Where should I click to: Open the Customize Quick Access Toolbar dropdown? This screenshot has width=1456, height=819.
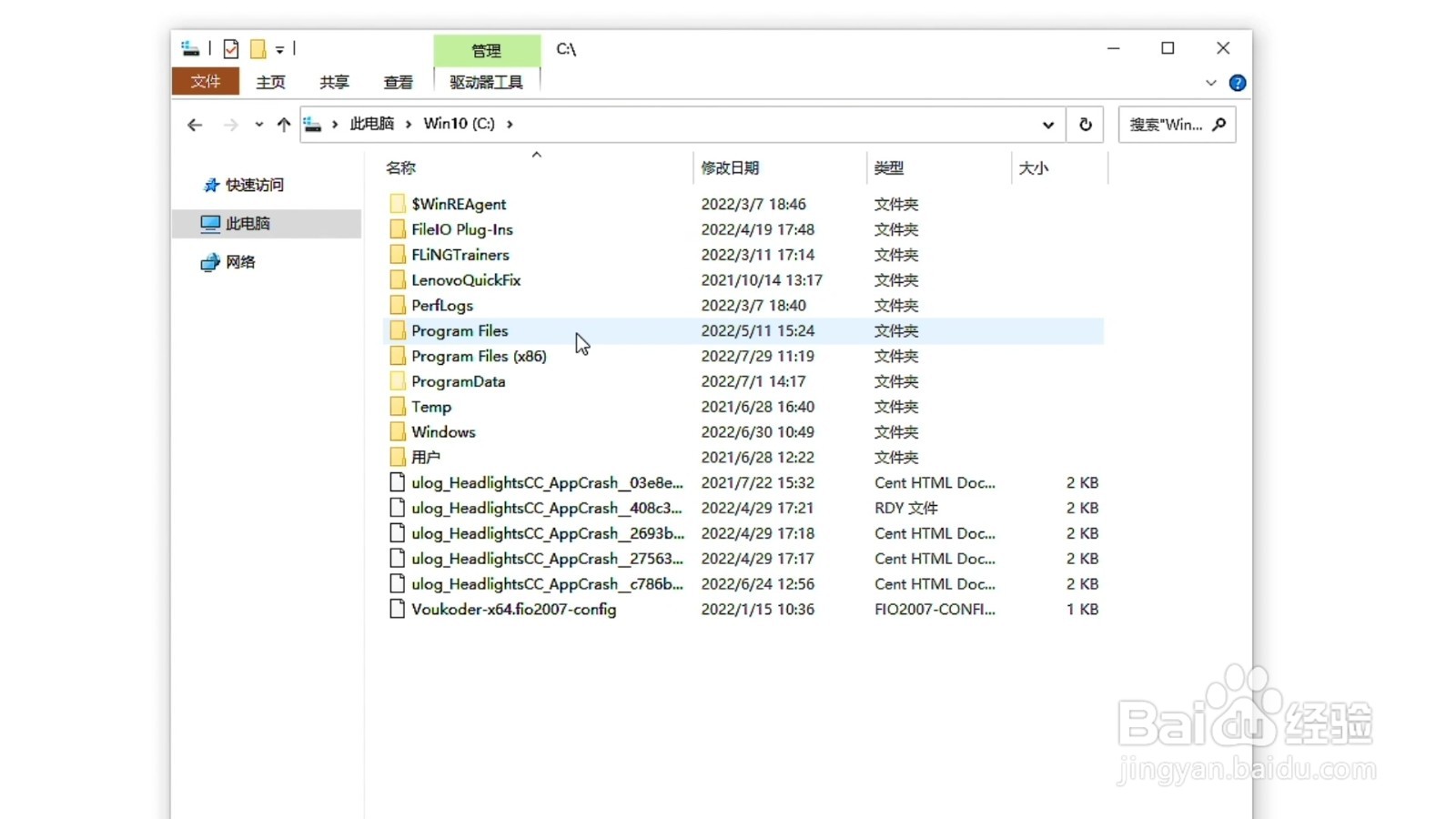point(279,50)
